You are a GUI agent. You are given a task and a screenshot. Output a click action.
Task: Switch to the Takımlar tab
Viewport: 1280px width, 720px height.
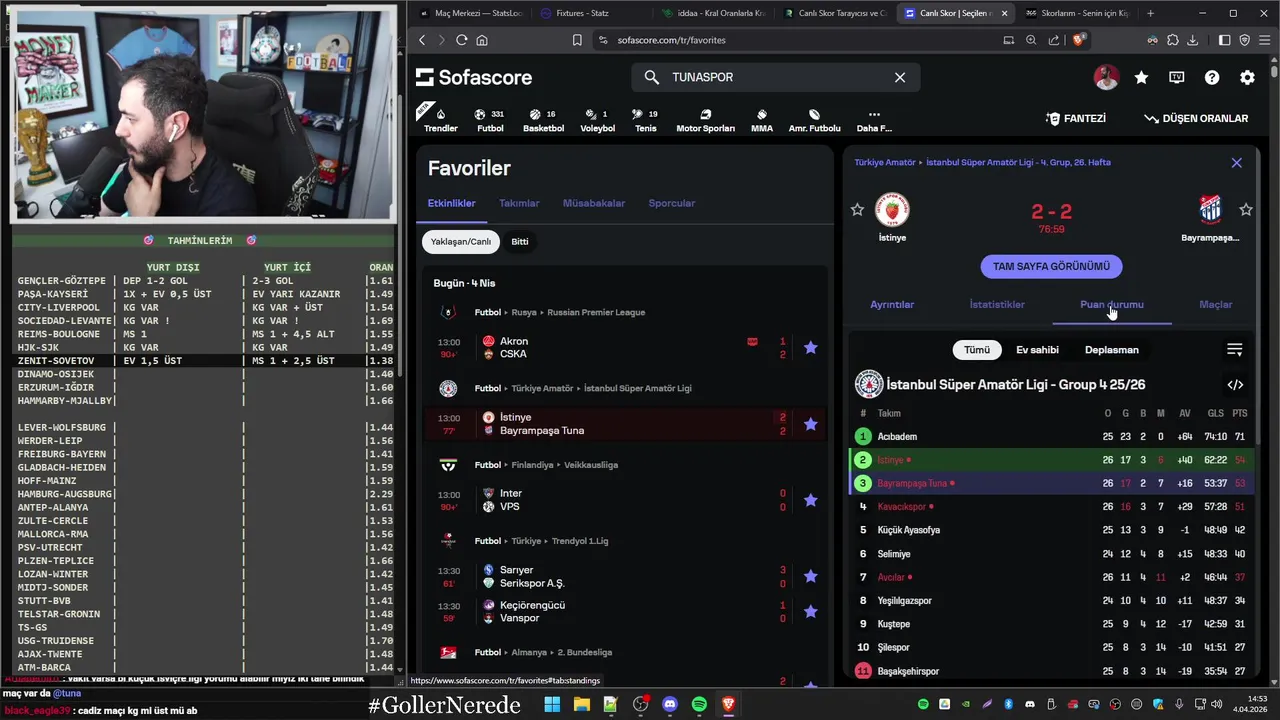[519, 203]
